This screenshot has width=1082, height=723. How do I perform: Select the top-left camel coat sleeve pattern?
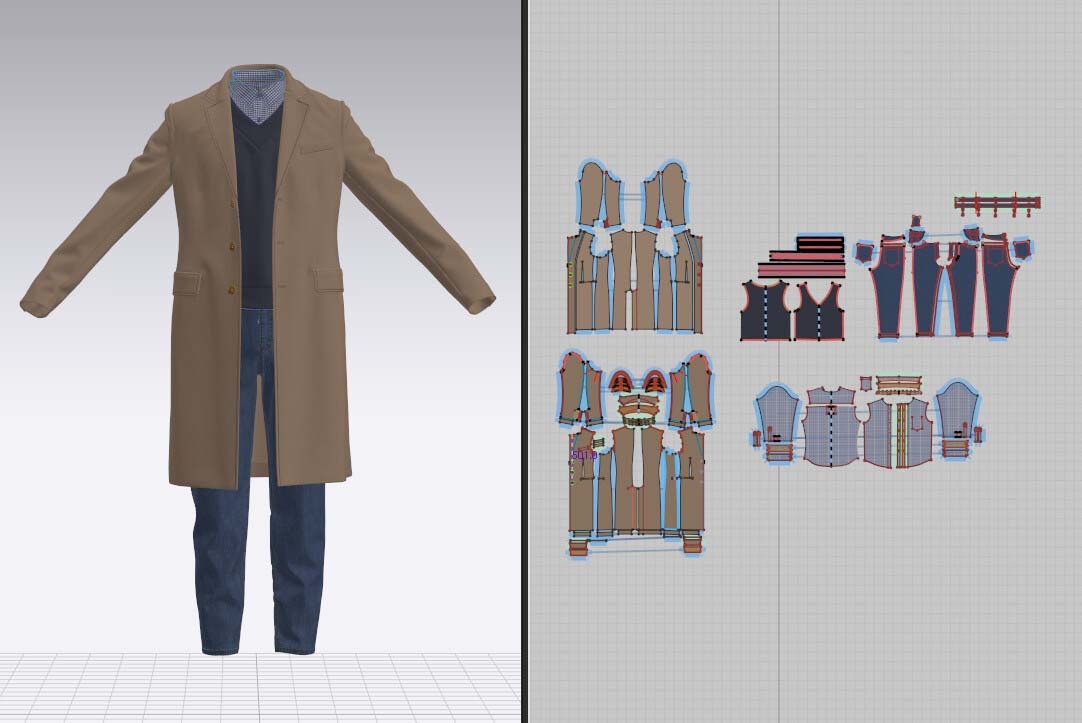598,195
